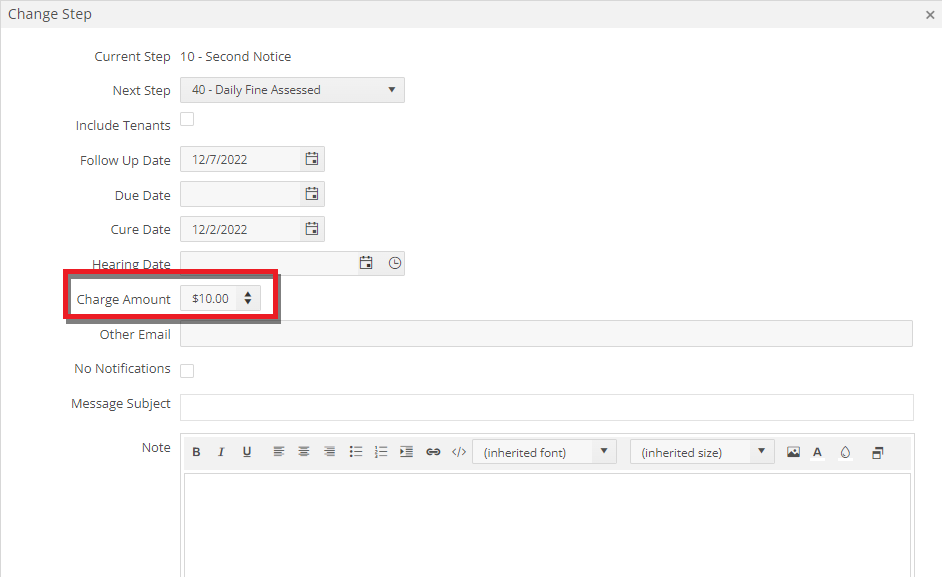Image resolution: width=942 pixels, height=577 pixels.
Task: Check the No Notifications checkbox
Action: tap(187, 371)
